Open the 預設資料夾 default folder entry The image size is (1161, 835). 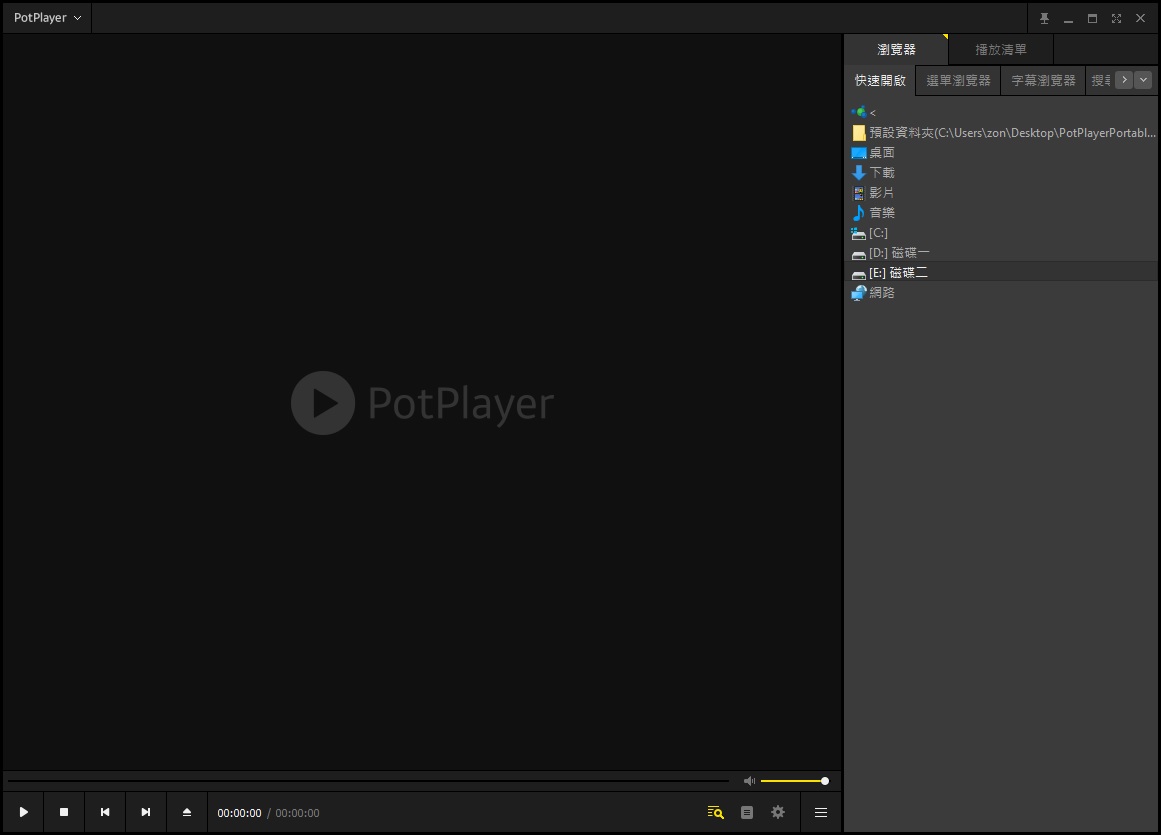tap(1001, 133)
